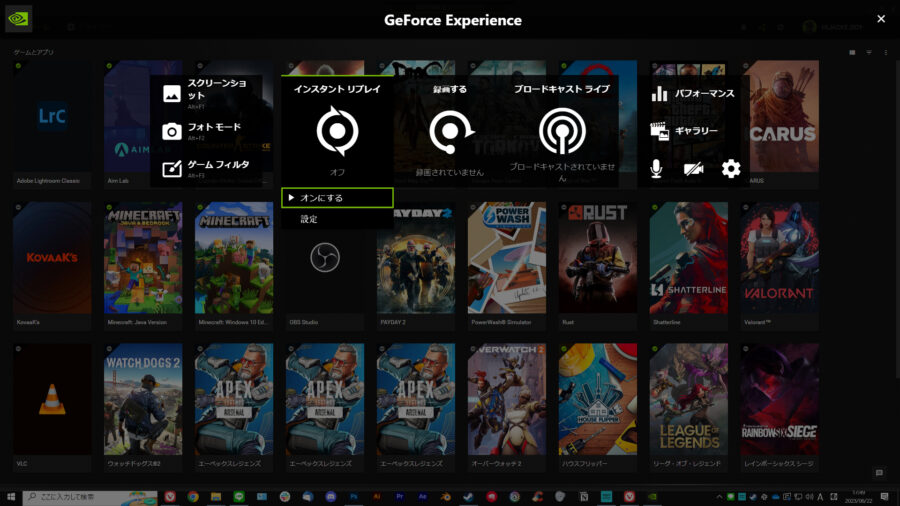
Task: Click the Screenshot (スクリーンショット) icon
Action: point(172,94)
